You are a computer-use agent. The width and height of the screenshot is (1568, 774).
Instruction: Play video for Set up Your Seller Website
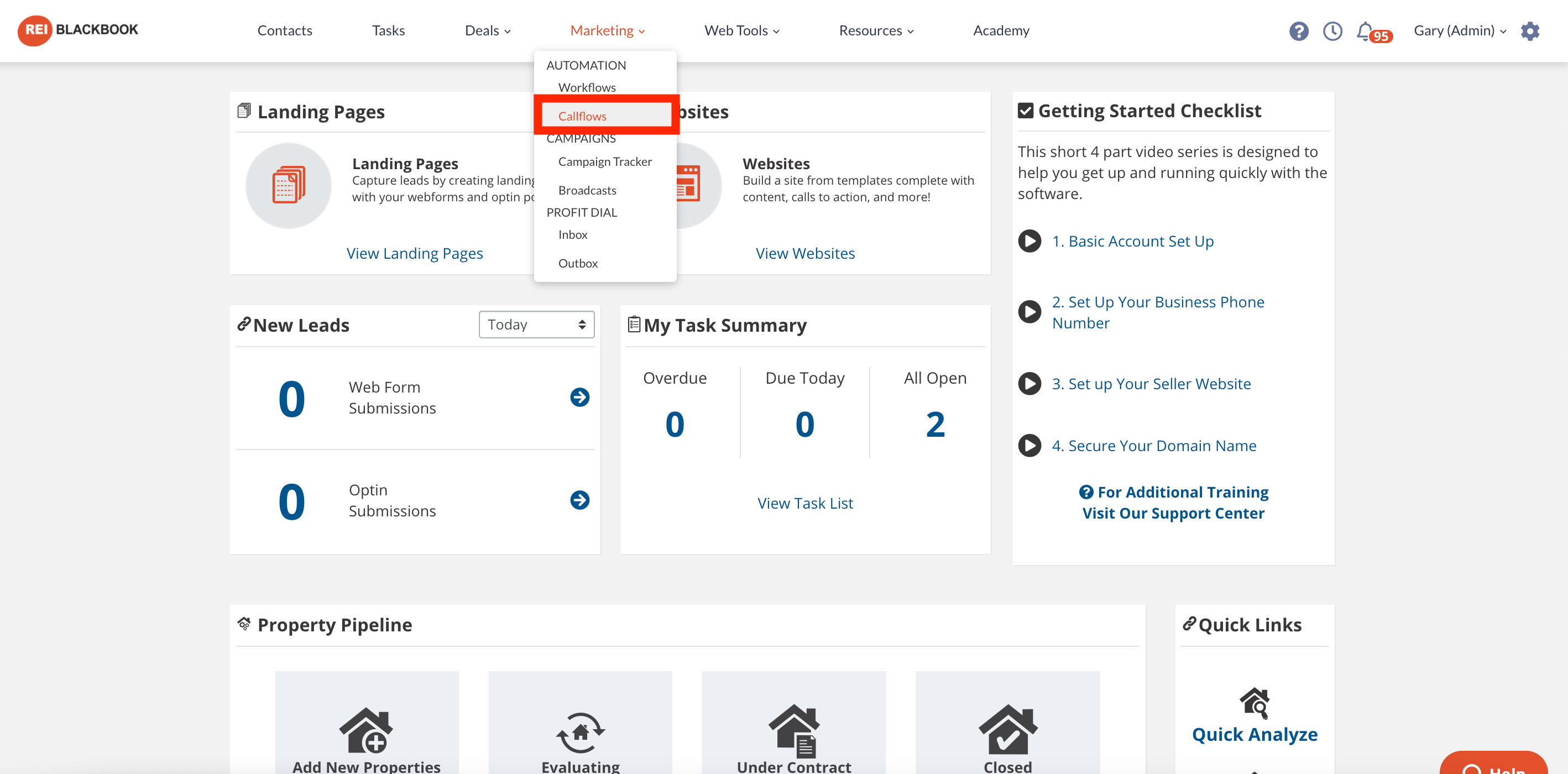1029,383
